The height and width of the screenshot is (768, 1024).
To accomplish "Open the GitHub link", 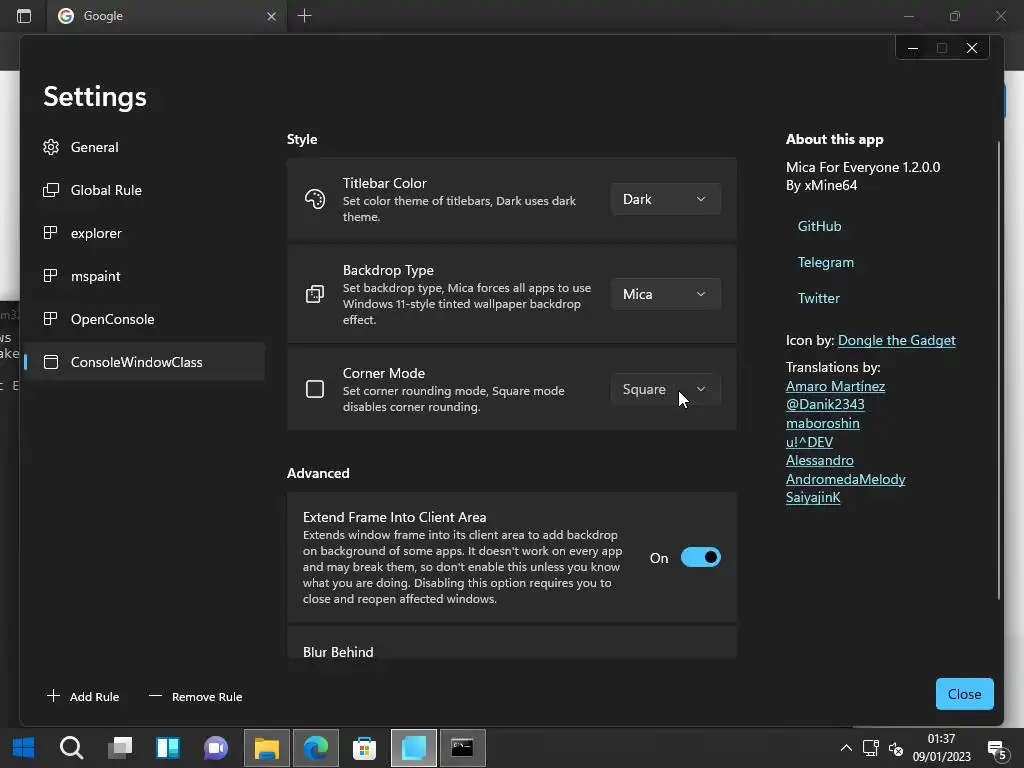I will point(819,226).
